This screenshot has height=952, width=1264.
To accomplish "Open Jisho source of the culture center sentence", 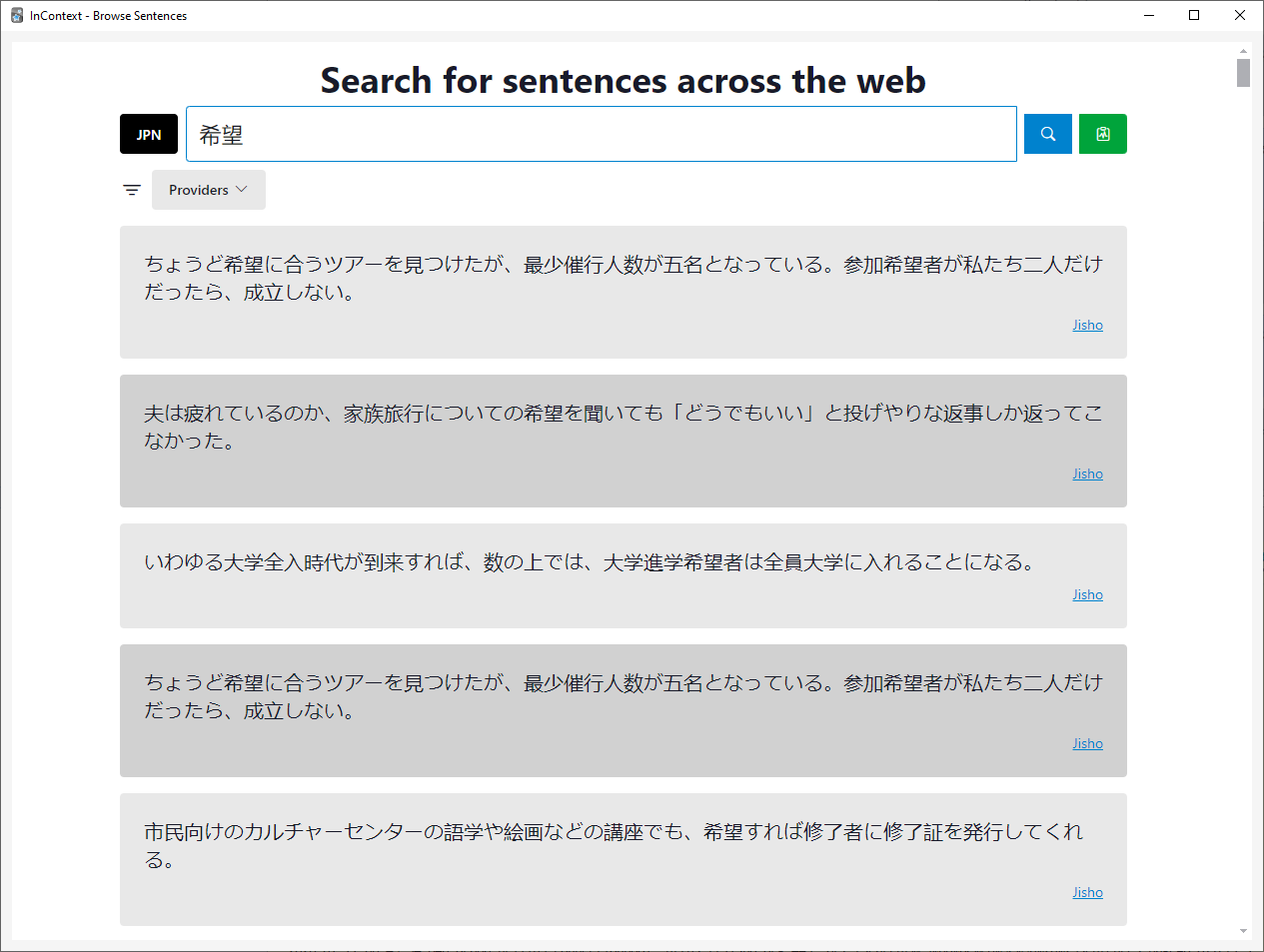I will (x=1087, y=891).
